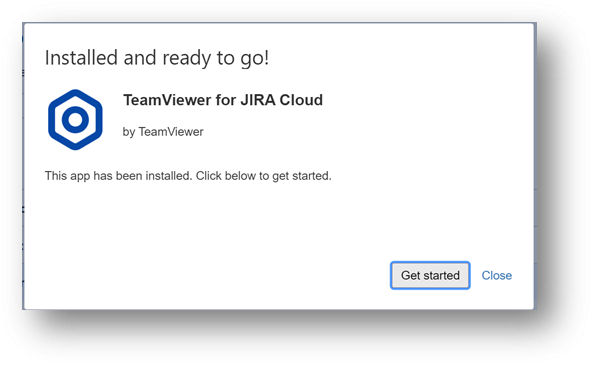Click the word 'TeamViewer' in the bold title

[167, 100]
